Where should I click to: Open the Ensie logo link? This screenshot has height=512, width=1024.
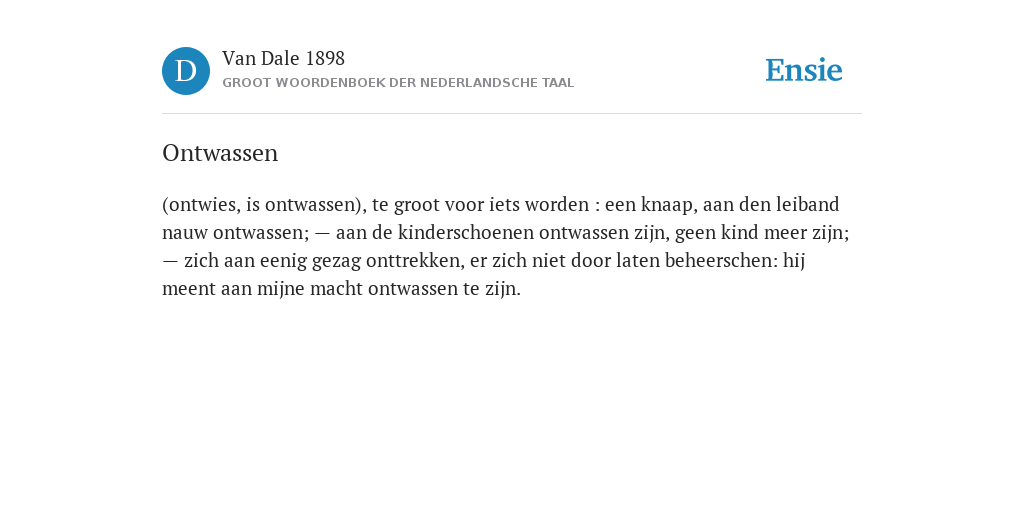tap(804, 71)
